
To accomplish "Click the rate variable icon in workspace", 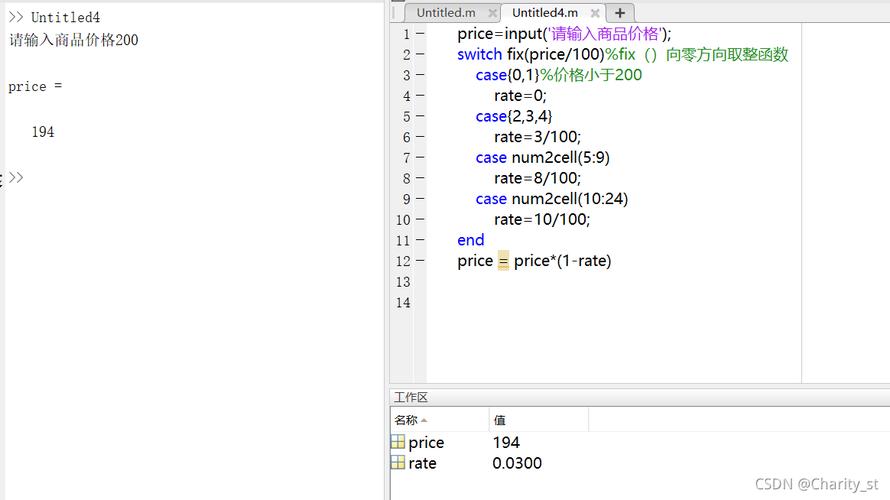I will (x=398, y=463).
